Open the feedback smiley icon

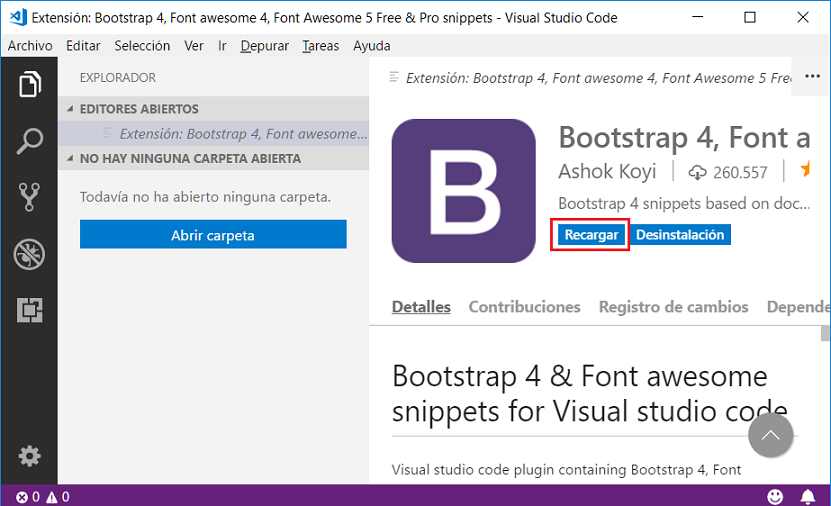pos(775,496)
